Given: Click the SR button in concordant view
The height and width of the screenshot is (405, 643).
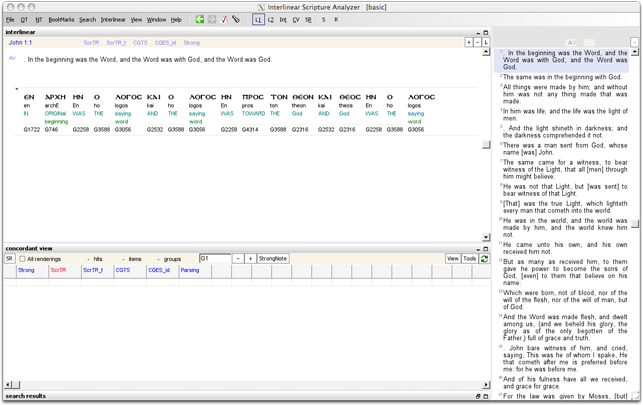Looking at the screenshot, I should 10,258.
